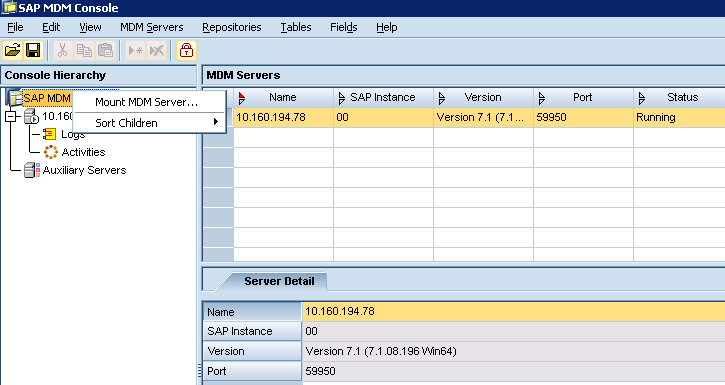Open the Edit menu
This screenshot has width=725, height=385.
[x=51, y=27]
